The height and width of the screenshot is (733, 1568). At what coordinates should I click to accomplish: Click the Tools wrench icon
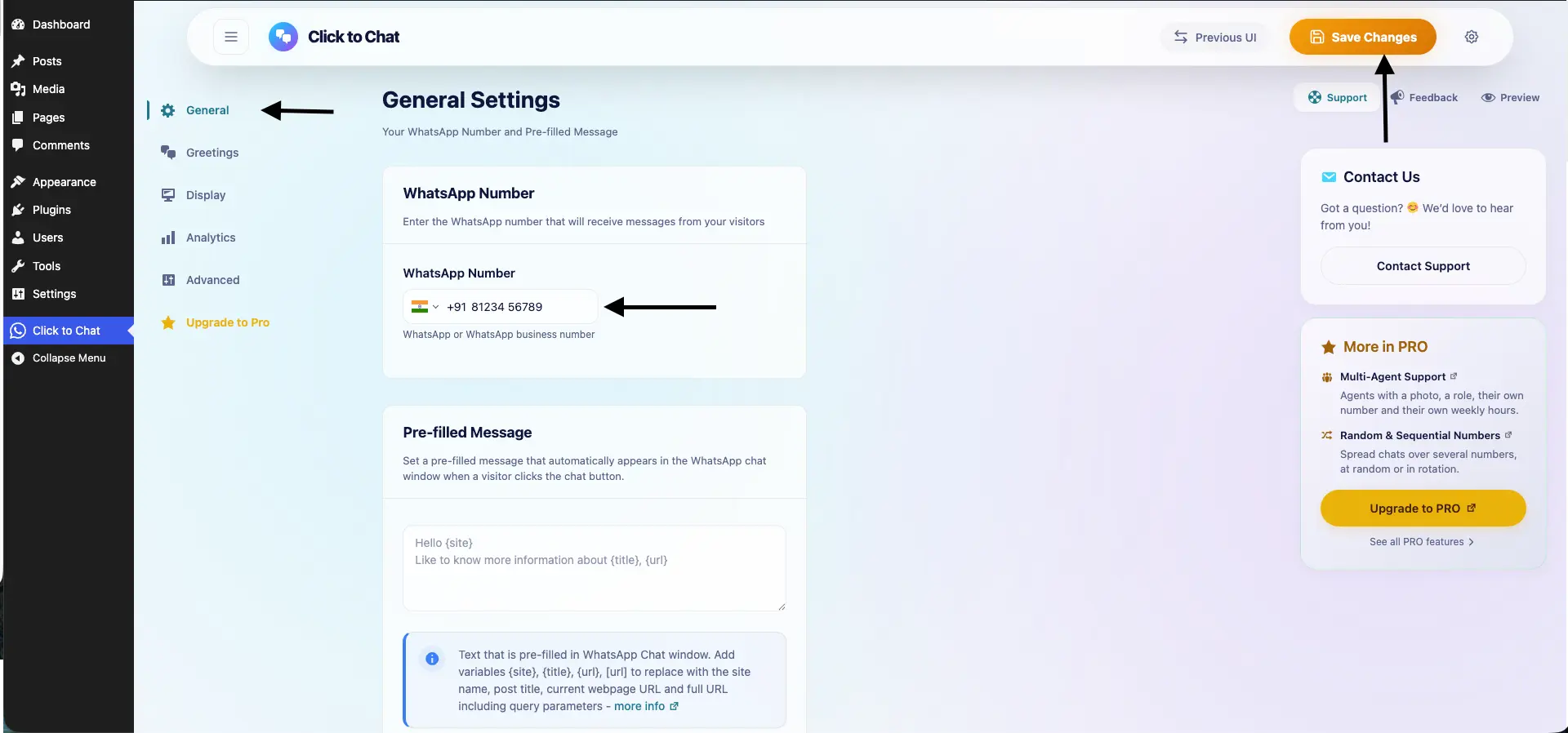click(x=18, y=266)
